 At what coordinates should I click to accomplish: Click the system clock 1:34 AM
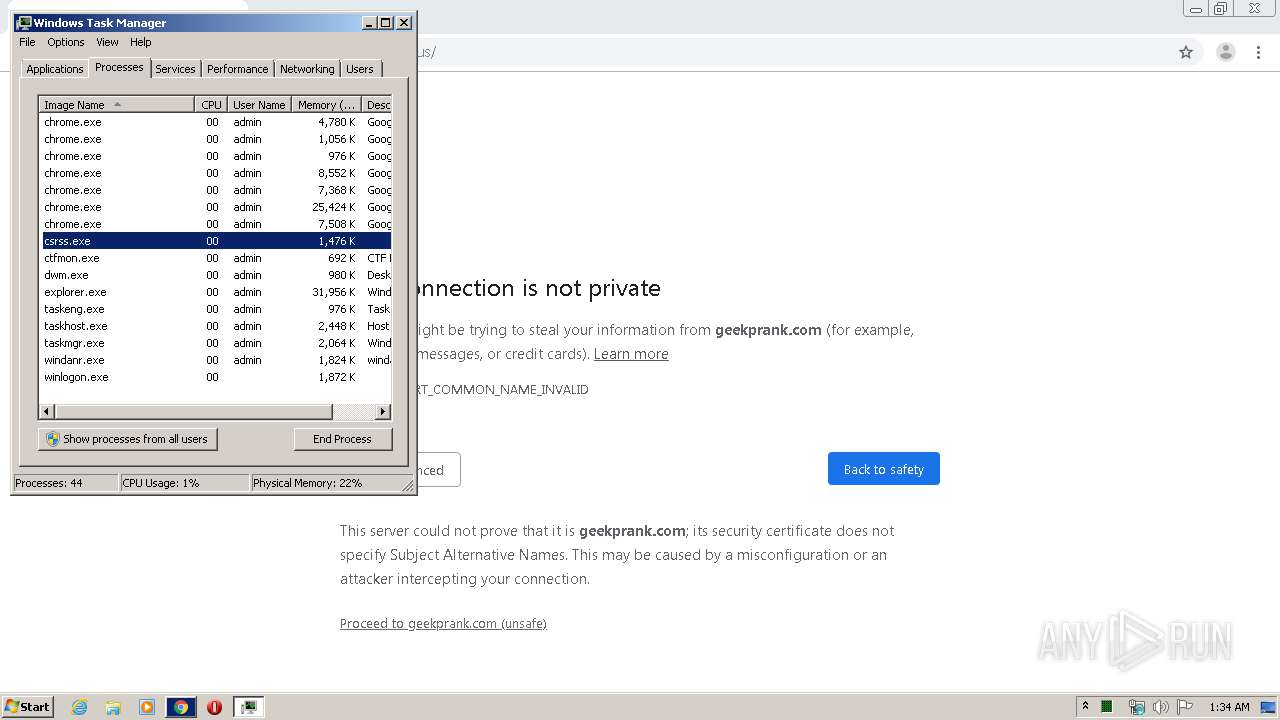pos(1229,707)
